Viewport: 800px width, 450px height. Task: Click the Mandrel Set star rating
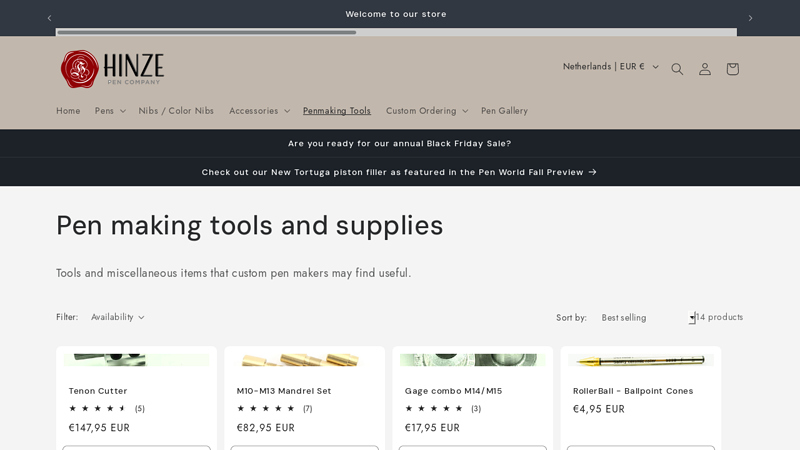[x=265, y=408]
